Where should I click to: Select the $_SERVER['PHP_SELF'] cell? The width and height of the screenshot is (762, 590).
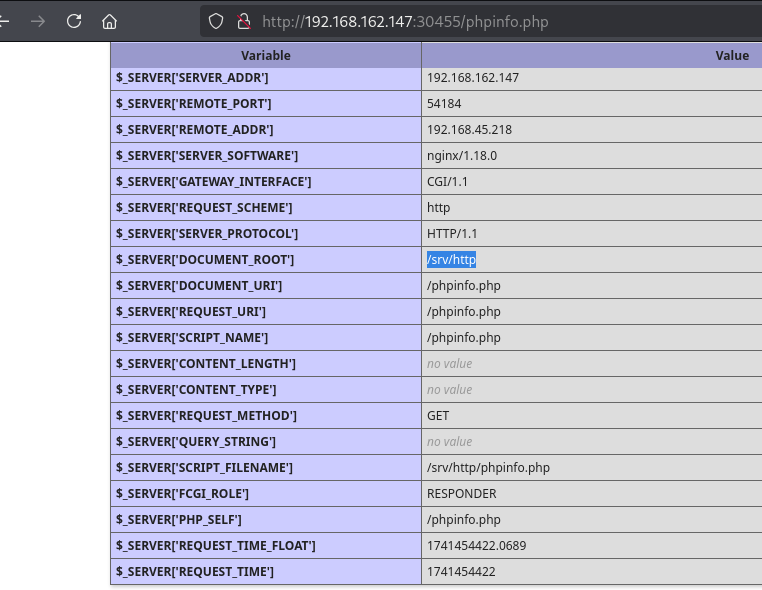click(266, 520)
